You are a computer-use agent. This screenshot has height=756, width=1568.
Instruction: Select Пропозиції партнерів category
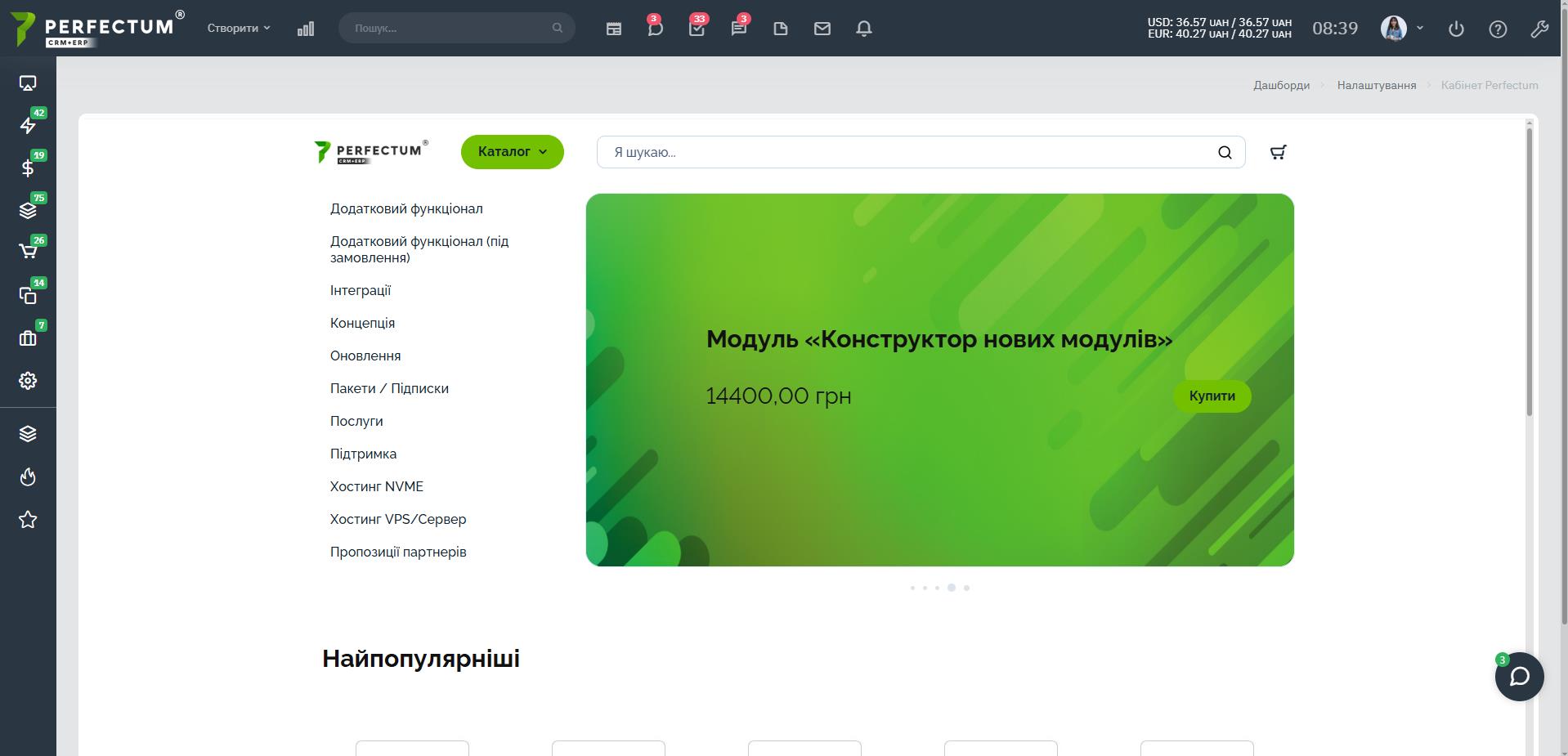[398, 552]
